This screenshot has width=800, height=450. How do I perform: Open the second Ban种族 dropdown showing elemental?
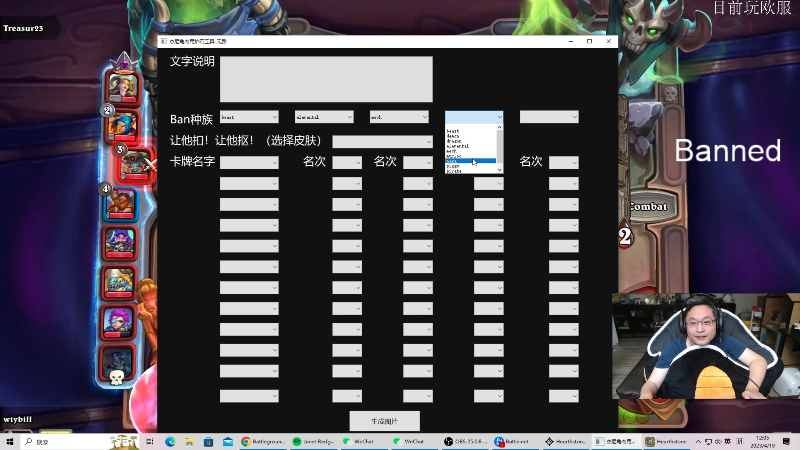[x=324, y=117]
